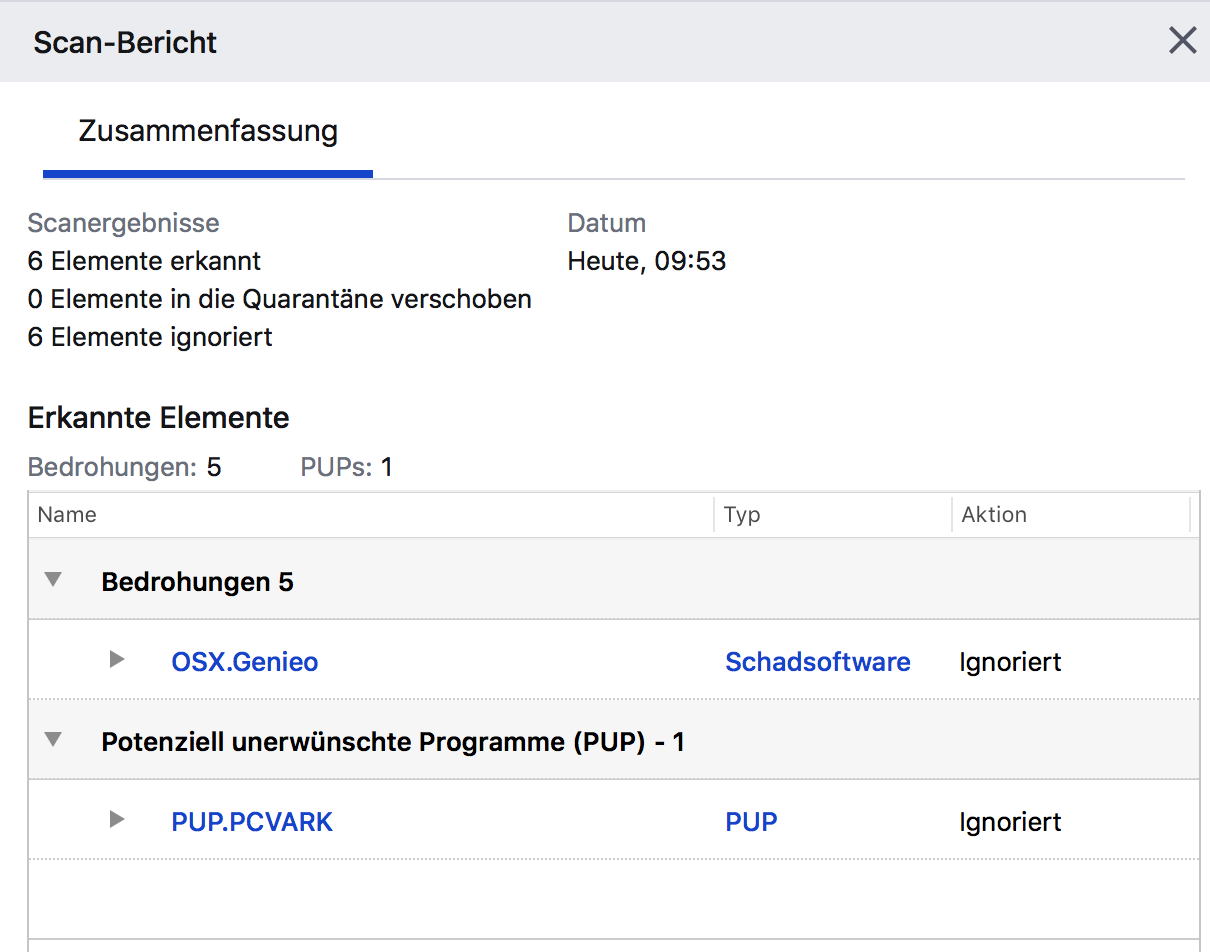Click the divider between Typ and Aktion columns

[951, 515]
